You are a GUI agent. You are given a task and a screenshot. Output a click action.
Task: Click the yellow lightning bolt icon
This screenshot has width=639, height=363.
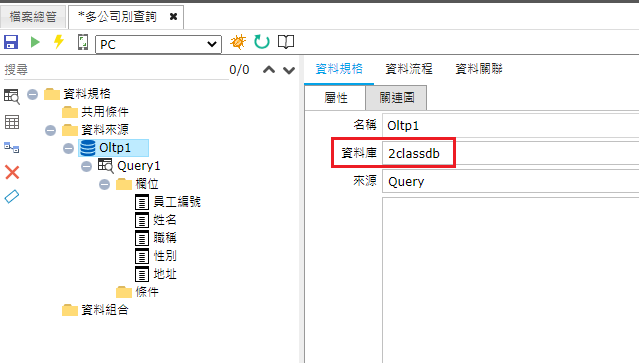59,42
